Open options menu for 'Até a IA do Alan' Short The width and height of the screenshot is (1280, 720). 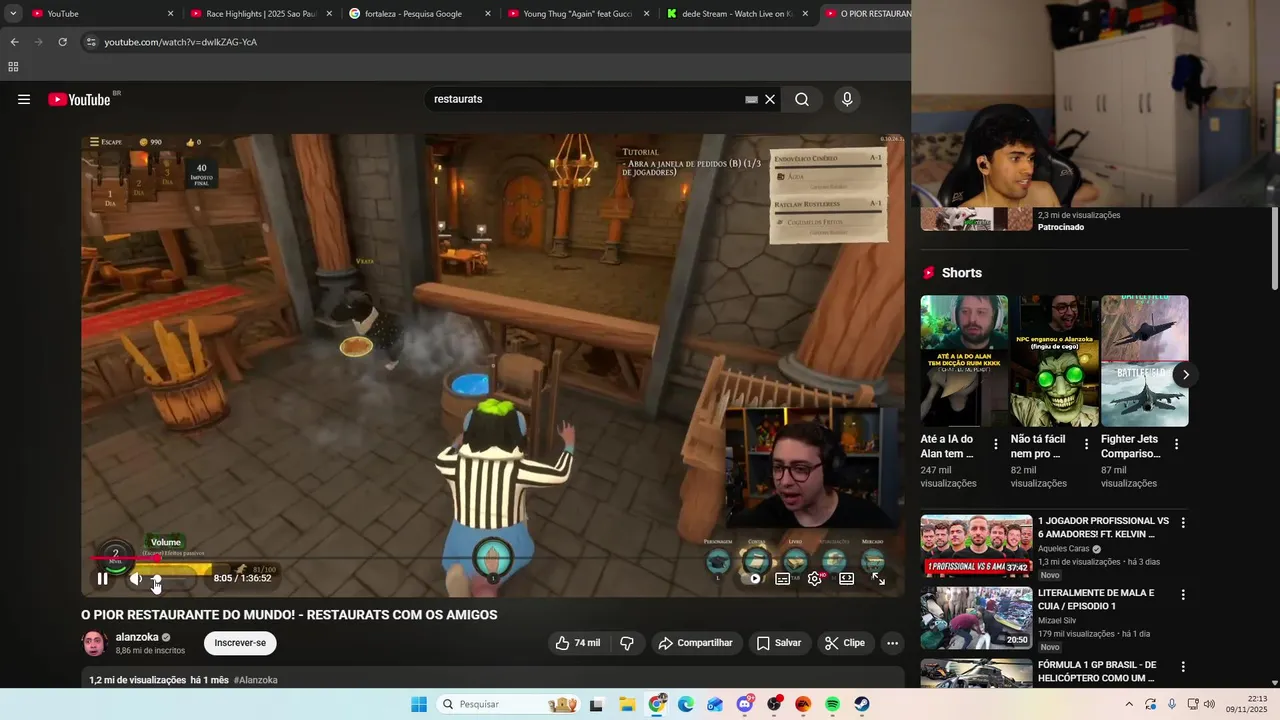point(996,444)
